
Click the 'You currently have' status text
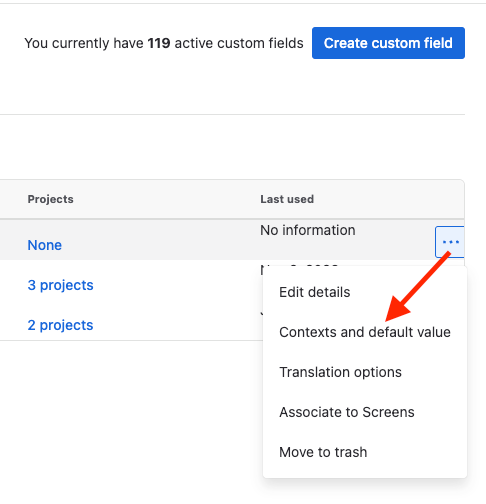point(84,43)
